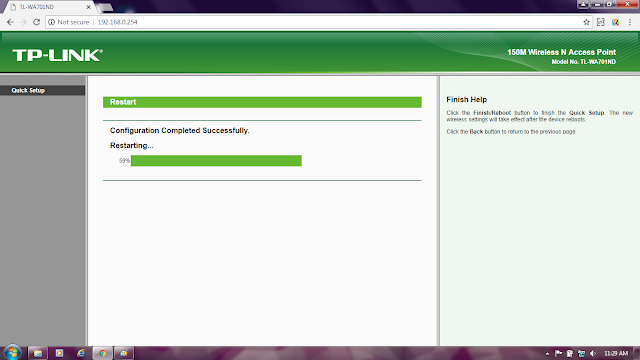Click 'Configuration Completed Successfully.' text

pos(180,131)
